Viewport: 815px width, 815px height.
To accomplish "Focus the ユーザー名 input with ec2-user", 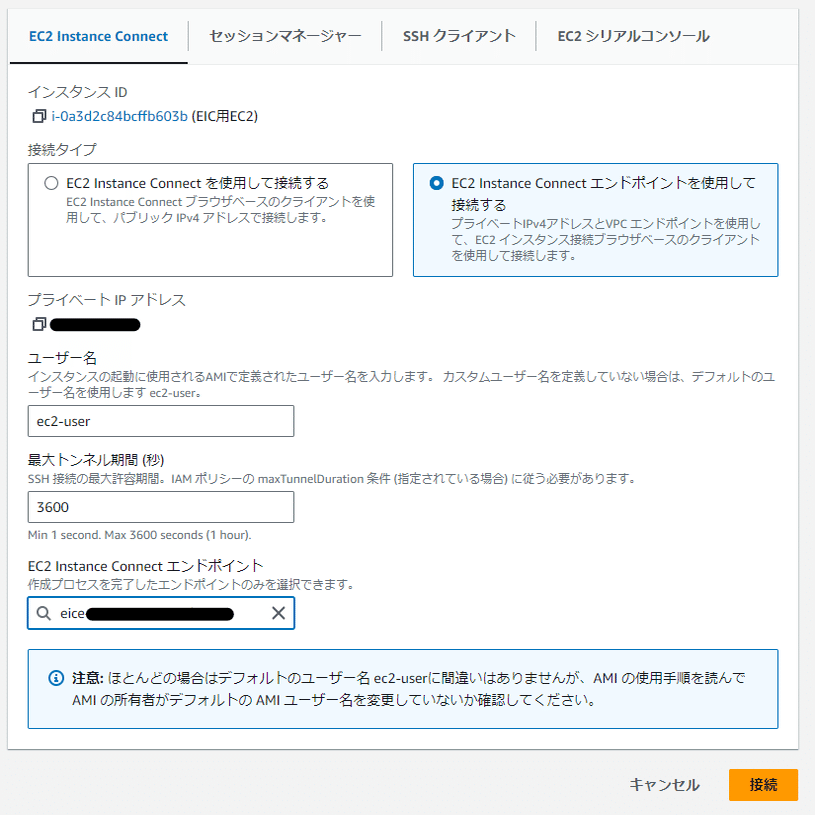I will [x=161, y=421].
